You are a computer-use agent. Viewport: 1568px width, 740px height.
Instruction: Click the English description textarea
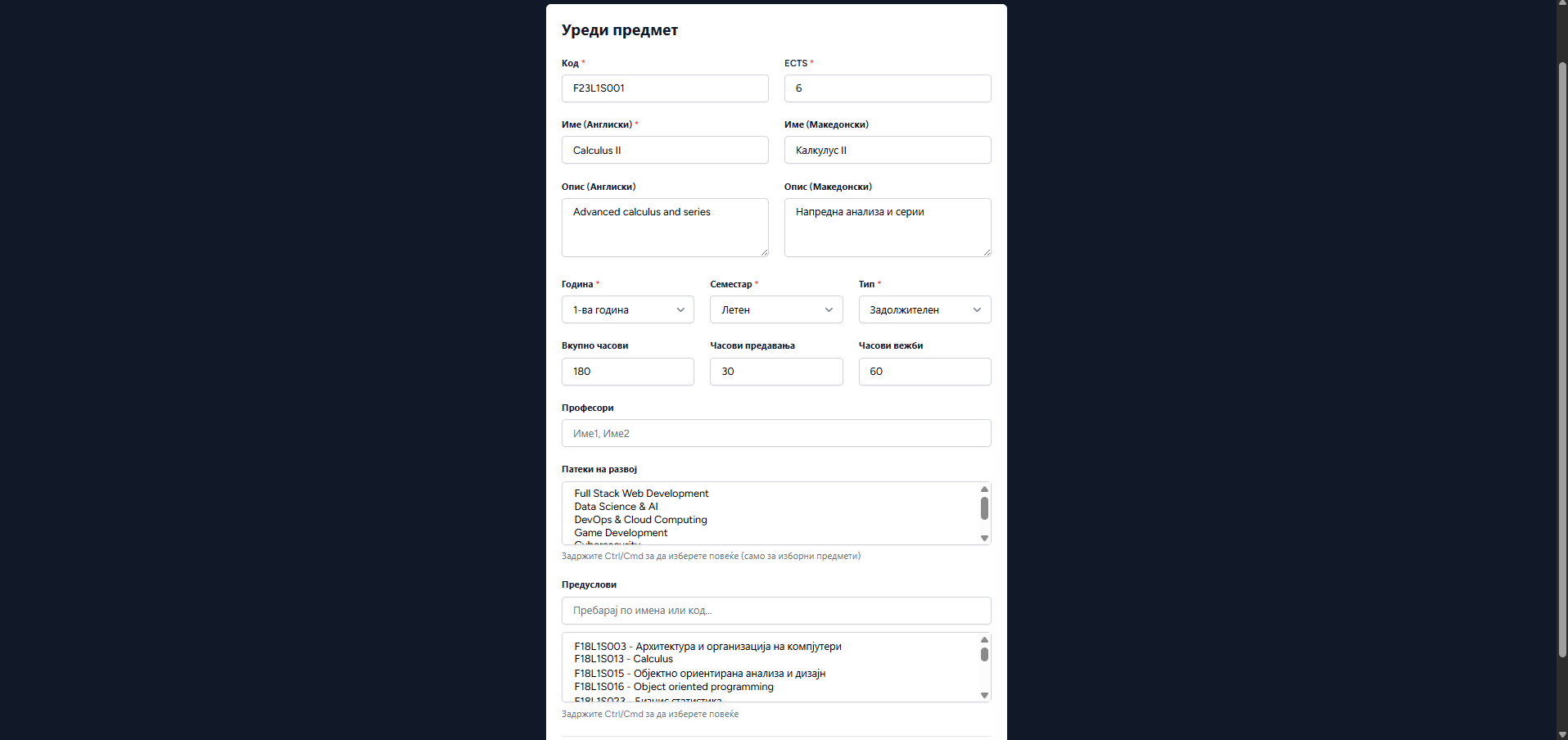pyautogui.click(x=664, y=227)
